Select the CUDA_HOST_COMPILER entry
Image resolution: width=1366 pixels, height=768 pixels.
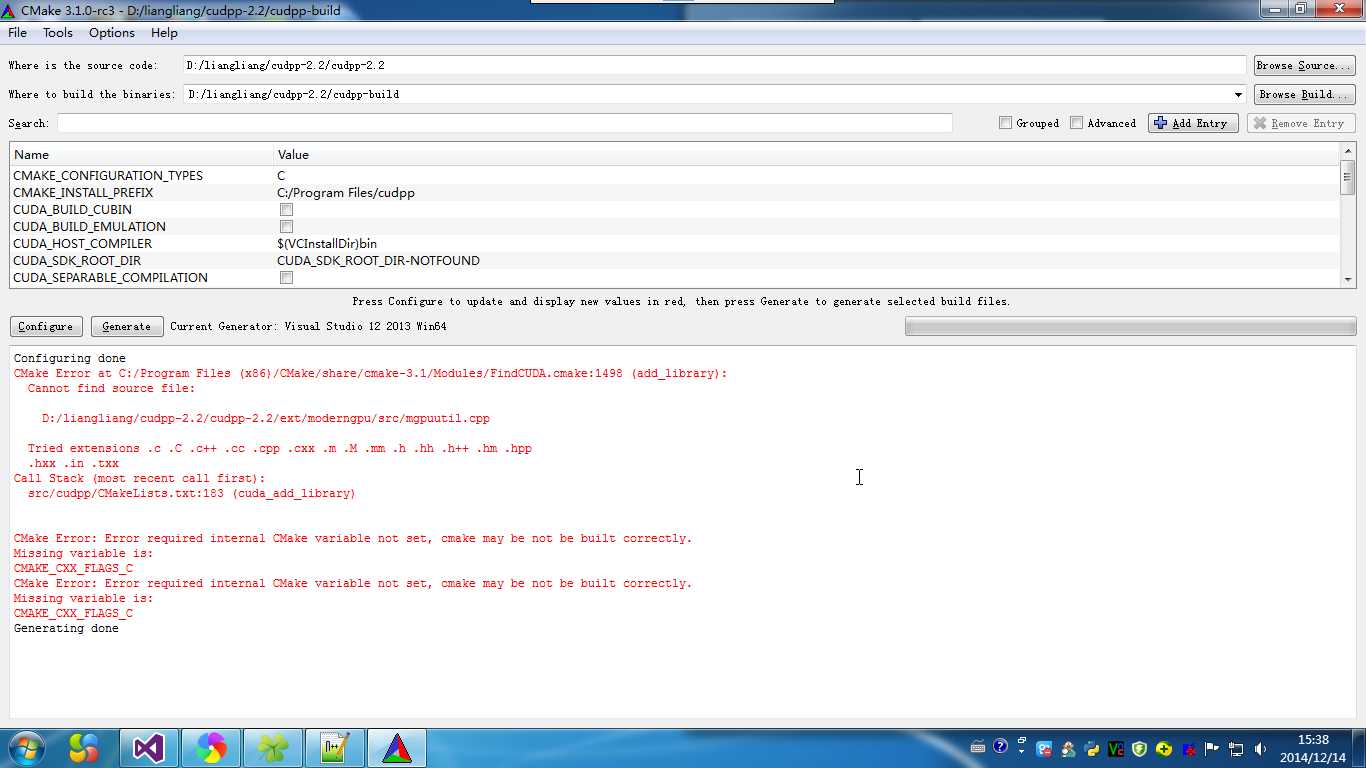point(675,244)
